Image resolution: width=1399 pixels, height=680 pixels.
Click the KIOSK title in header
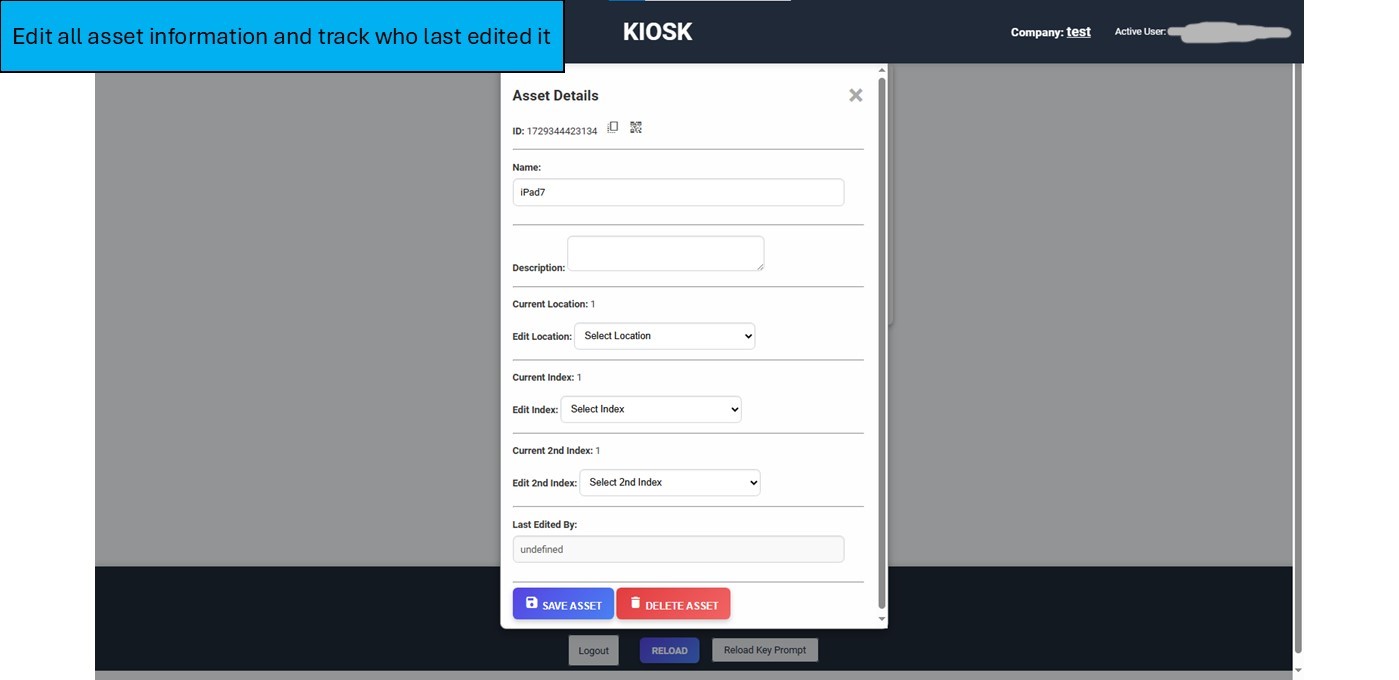coord(657,32)
